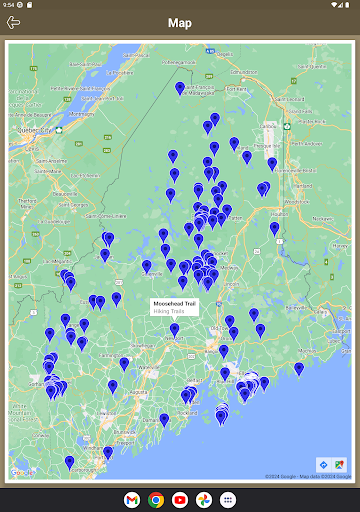Open location in Google Maps icon
360x512 pixels.
[339, 465]
